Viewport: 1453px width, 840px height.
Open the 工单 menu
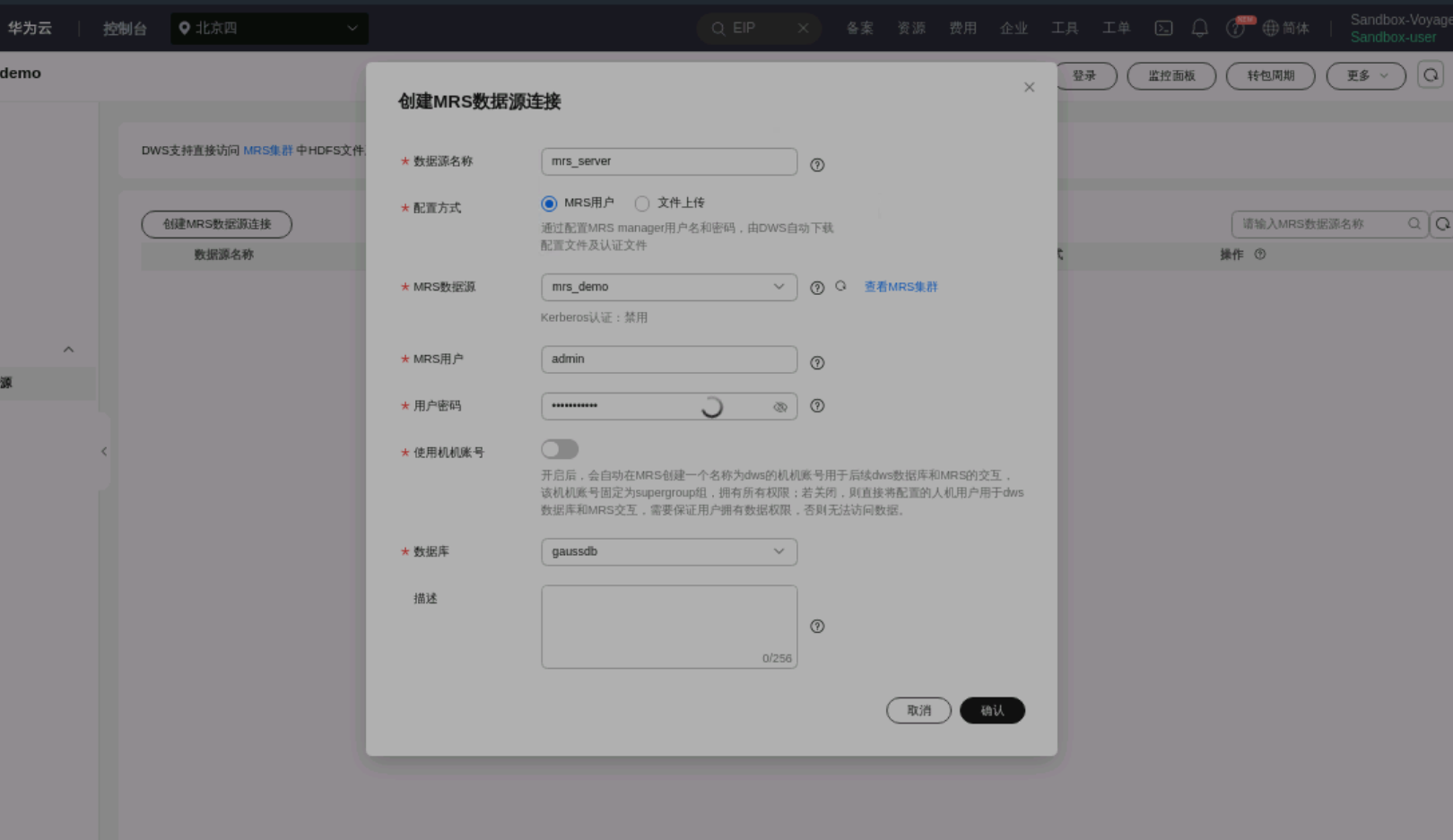[1116, 29]
